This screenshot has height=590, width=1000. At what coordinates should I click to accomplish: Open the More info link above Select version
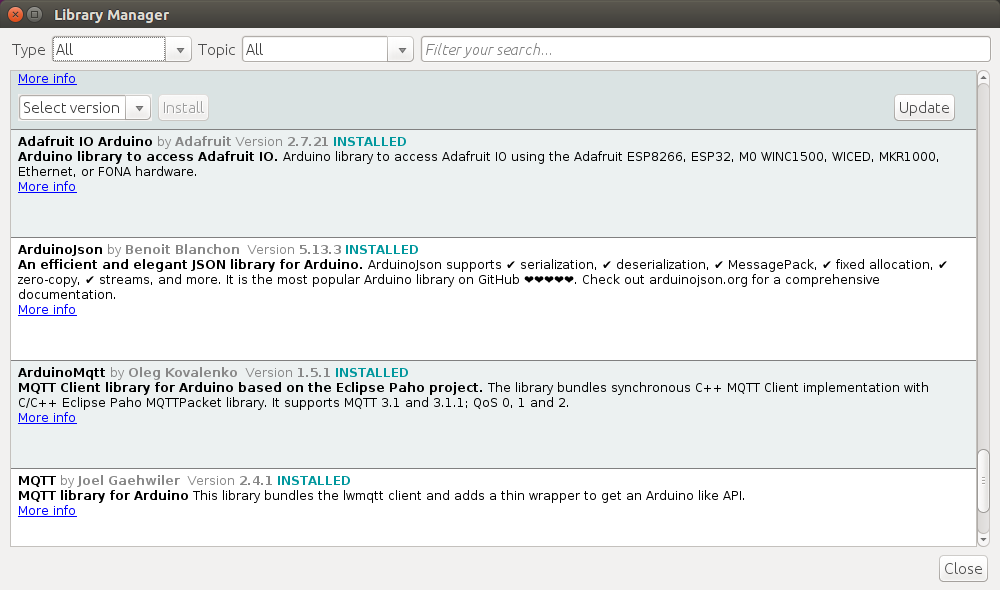tap(47, 78)
